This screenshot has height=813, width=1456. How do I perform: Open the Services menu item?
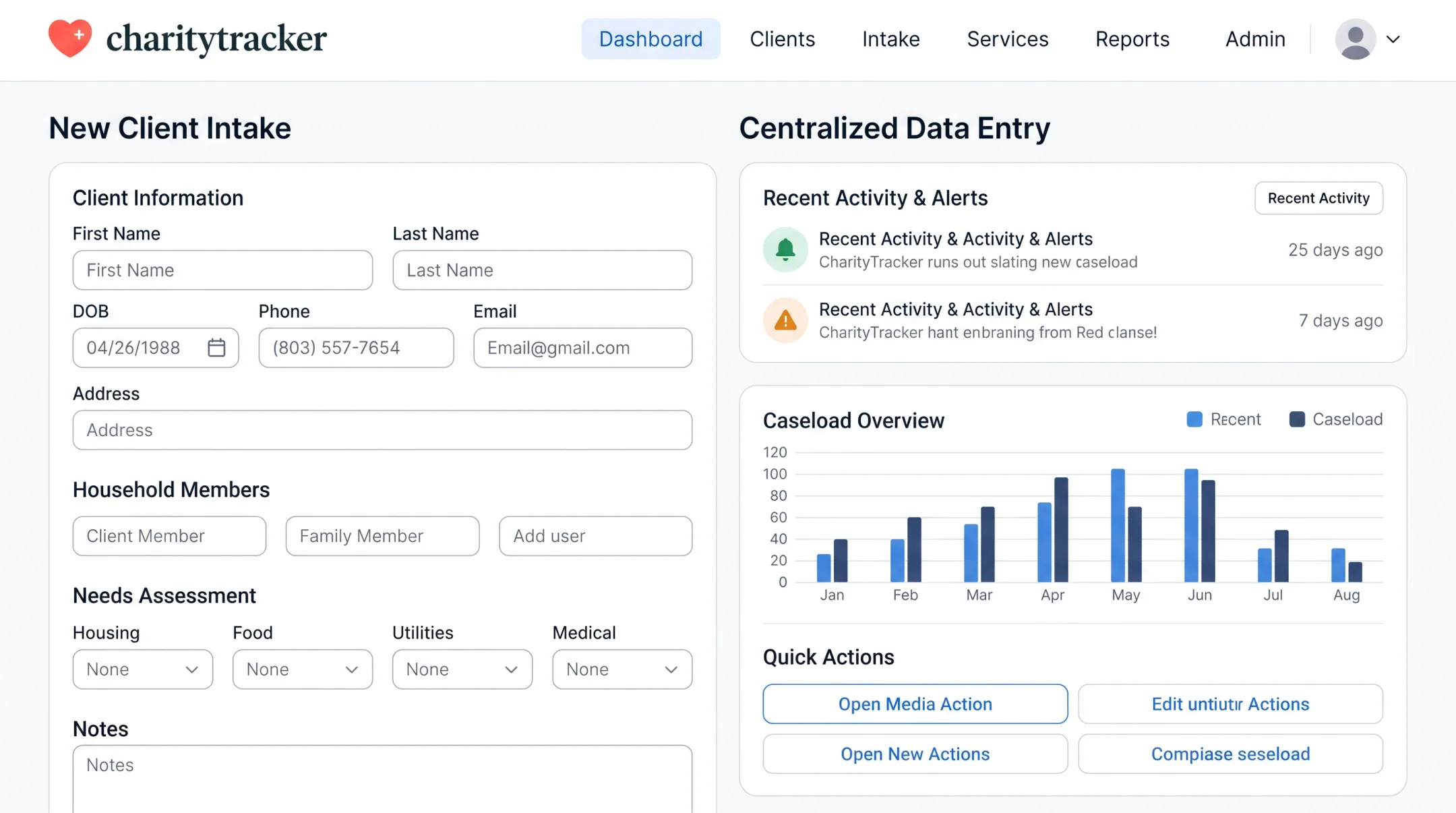point(1008,39)
